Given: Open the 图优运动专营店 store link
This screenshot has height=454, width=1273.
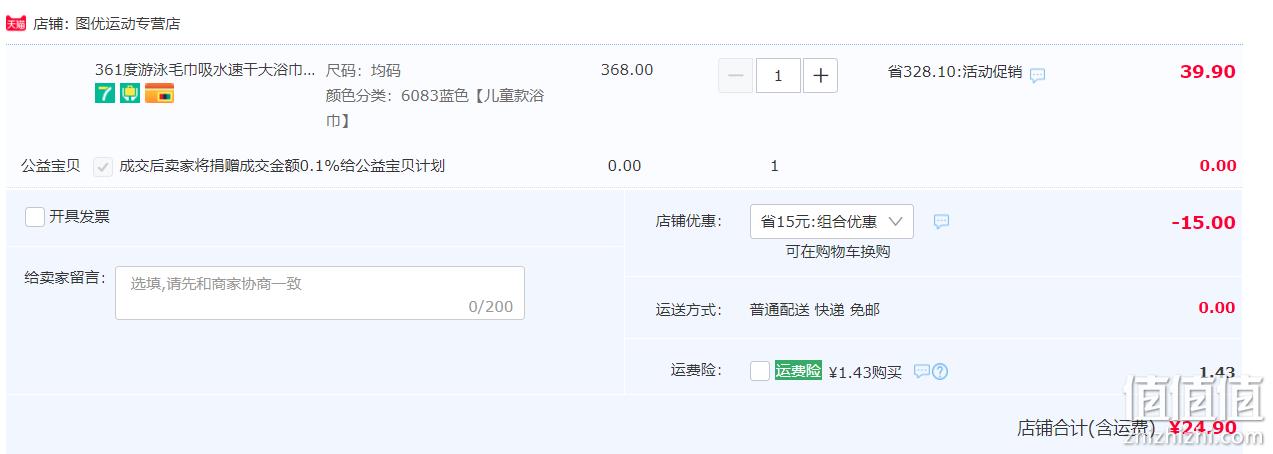Looking at the screenshot, I should 128,23.
